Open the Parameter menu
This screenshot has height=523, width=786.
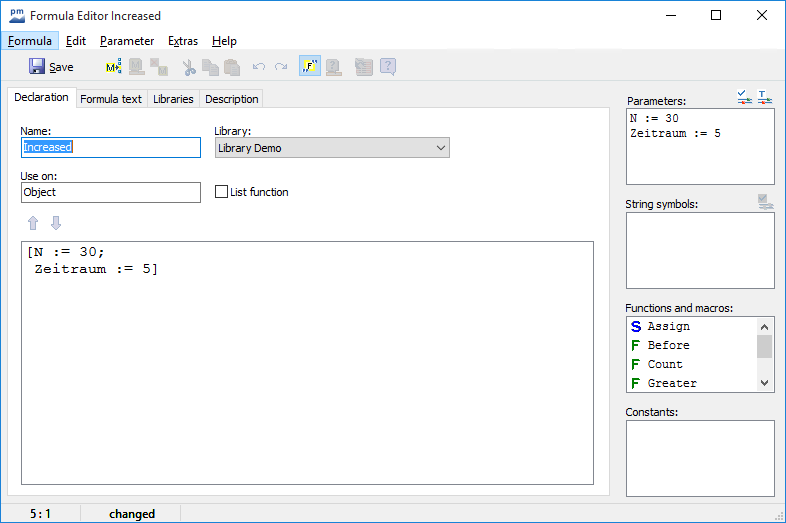[127, 41]
